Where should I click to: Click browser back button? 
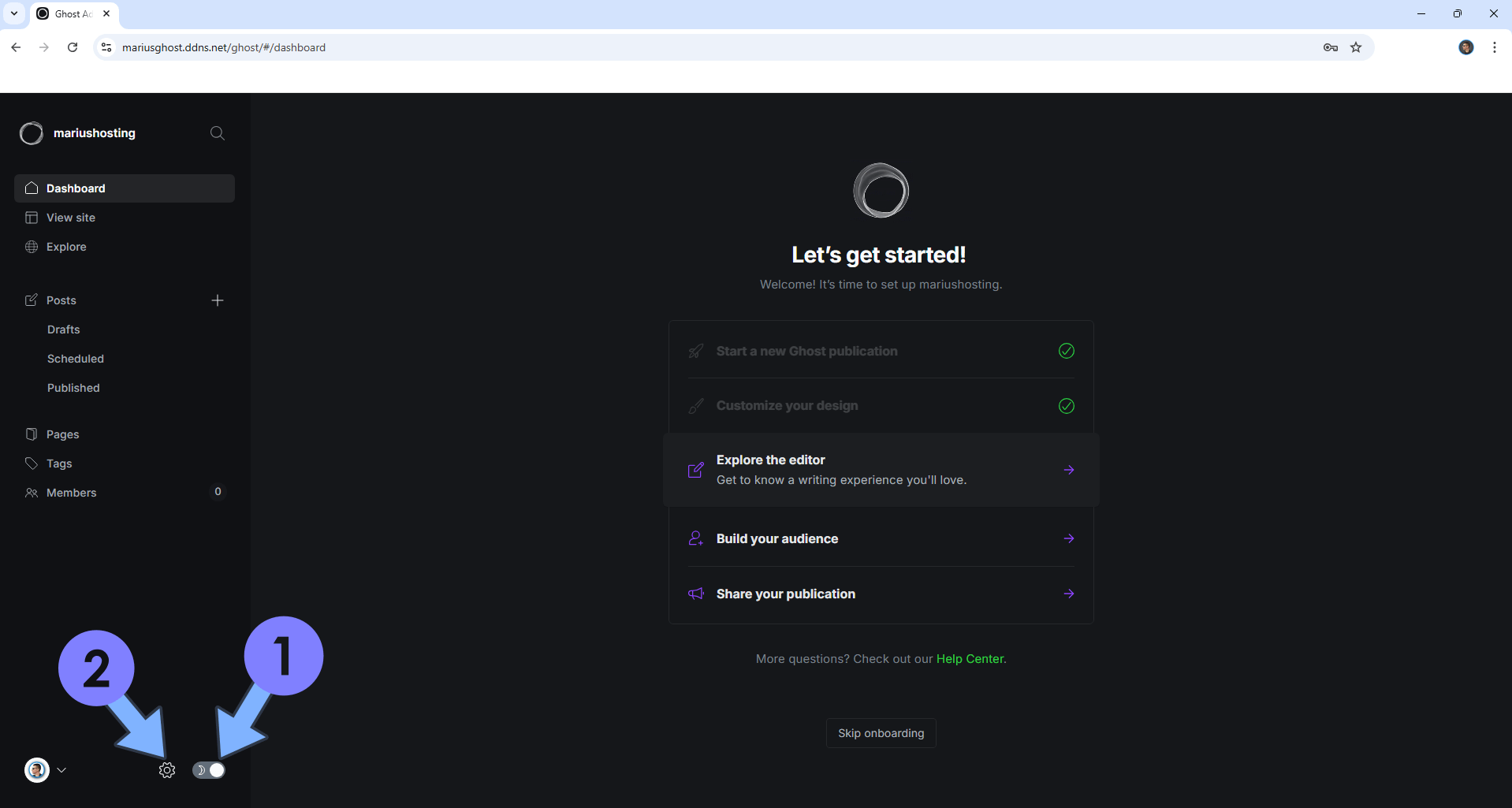pos(16,47)
